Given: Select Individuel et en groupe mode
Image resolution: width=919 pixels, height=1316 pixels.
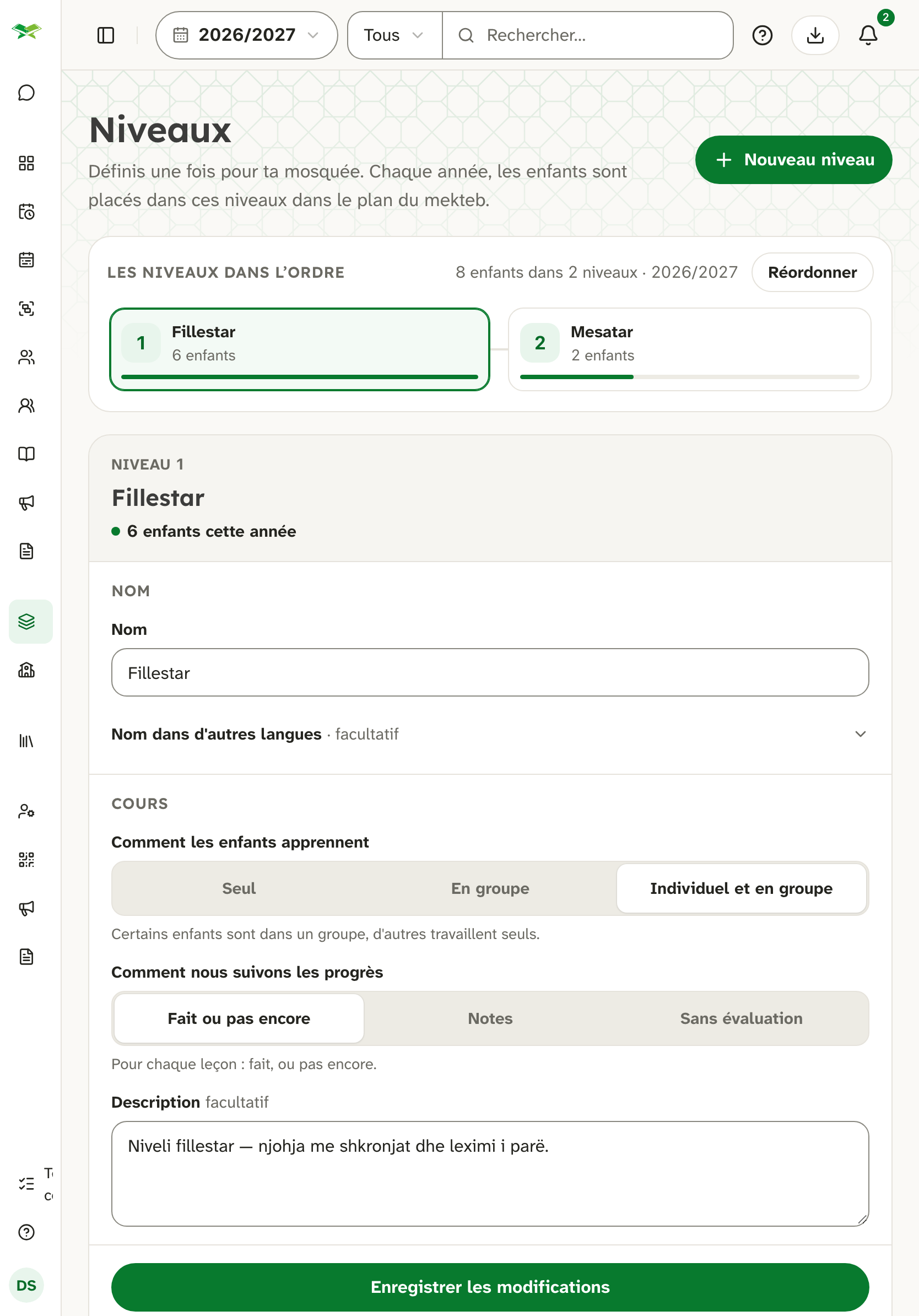Looking at the screenshot, I should click(x=741, y=888).
